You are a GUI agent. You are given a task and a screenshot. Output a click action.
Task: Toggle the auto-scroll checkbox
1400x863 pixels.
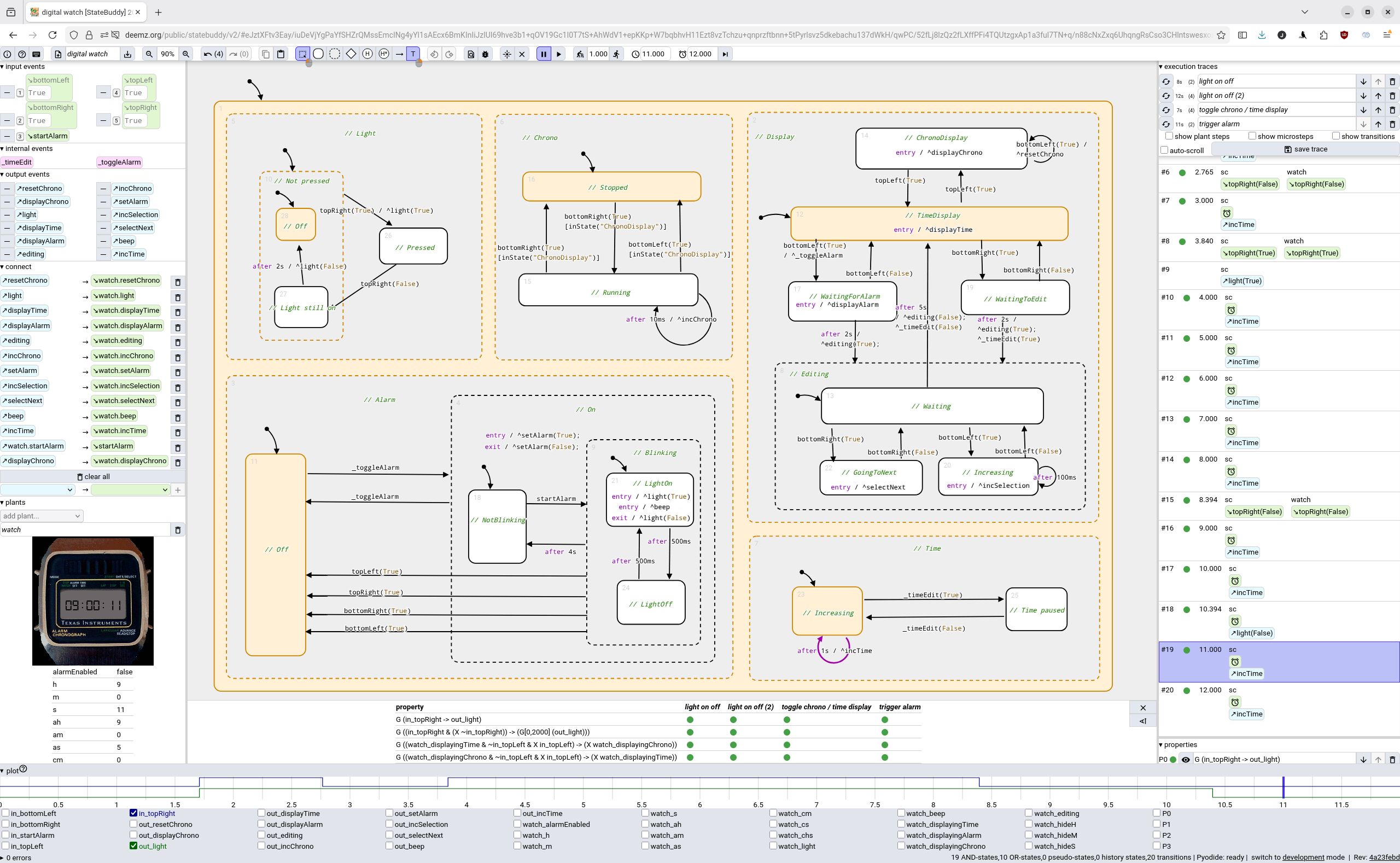1164,151
